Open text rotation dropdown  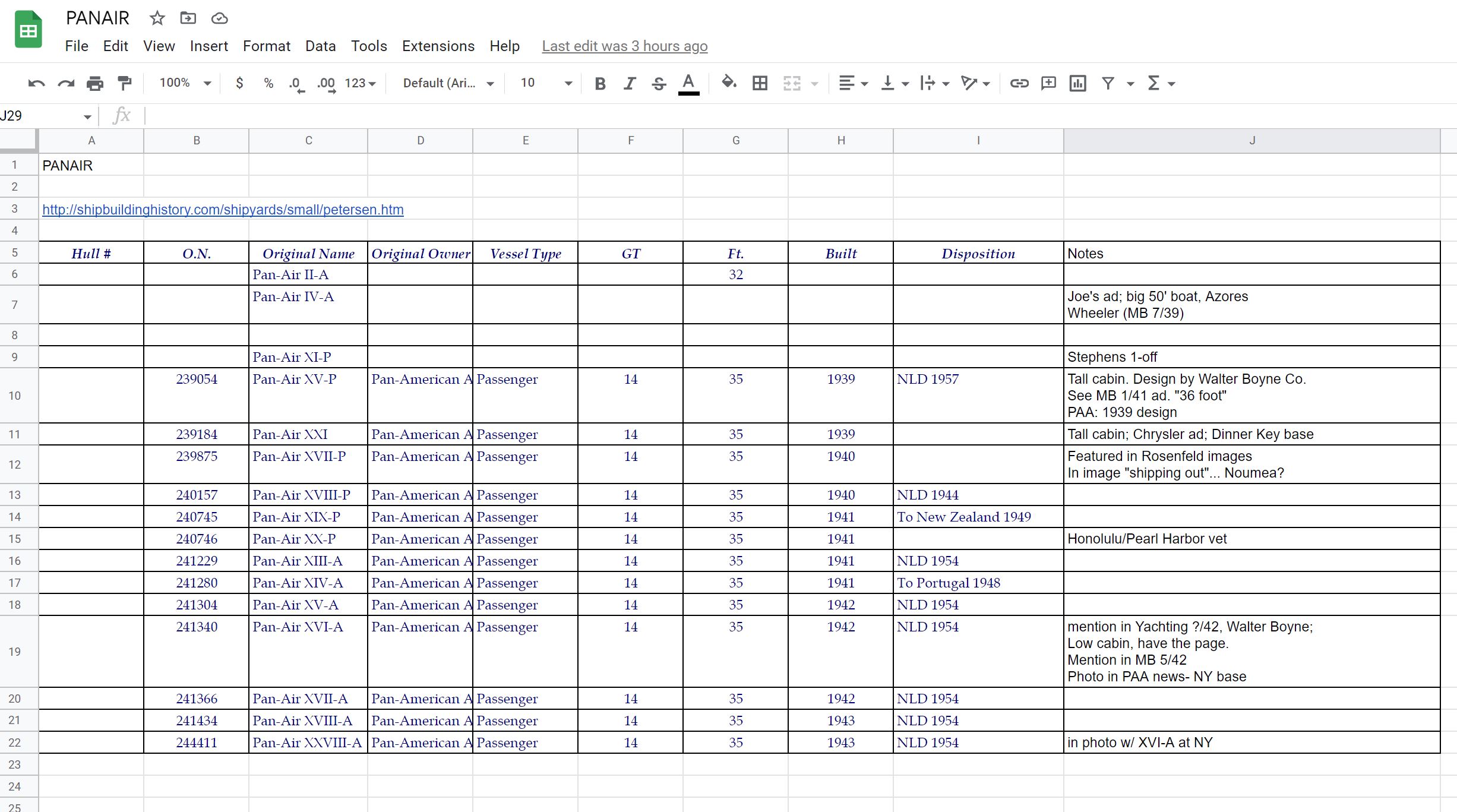(x=975, y=83)
